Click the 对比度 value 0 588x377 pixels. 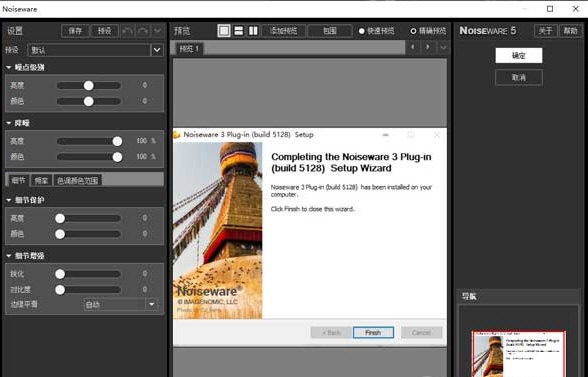coord(145,289)
